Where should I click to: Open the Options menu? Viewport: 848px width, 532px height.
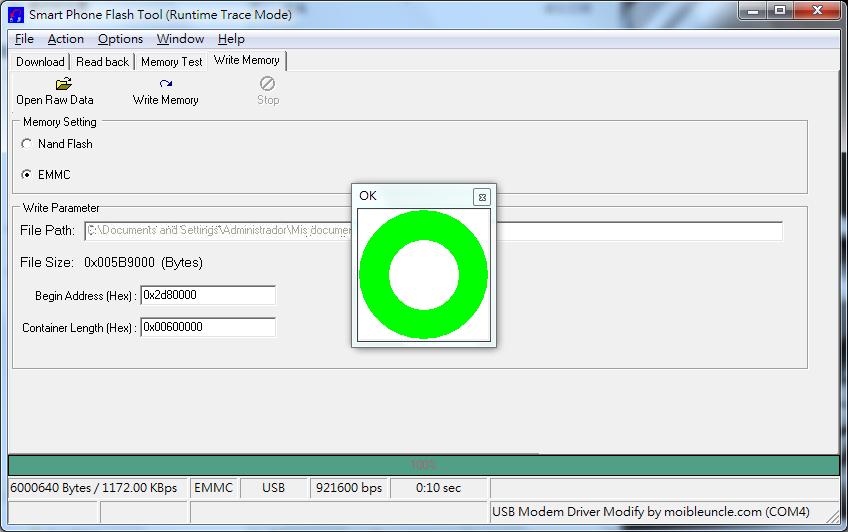coord(120,39)
